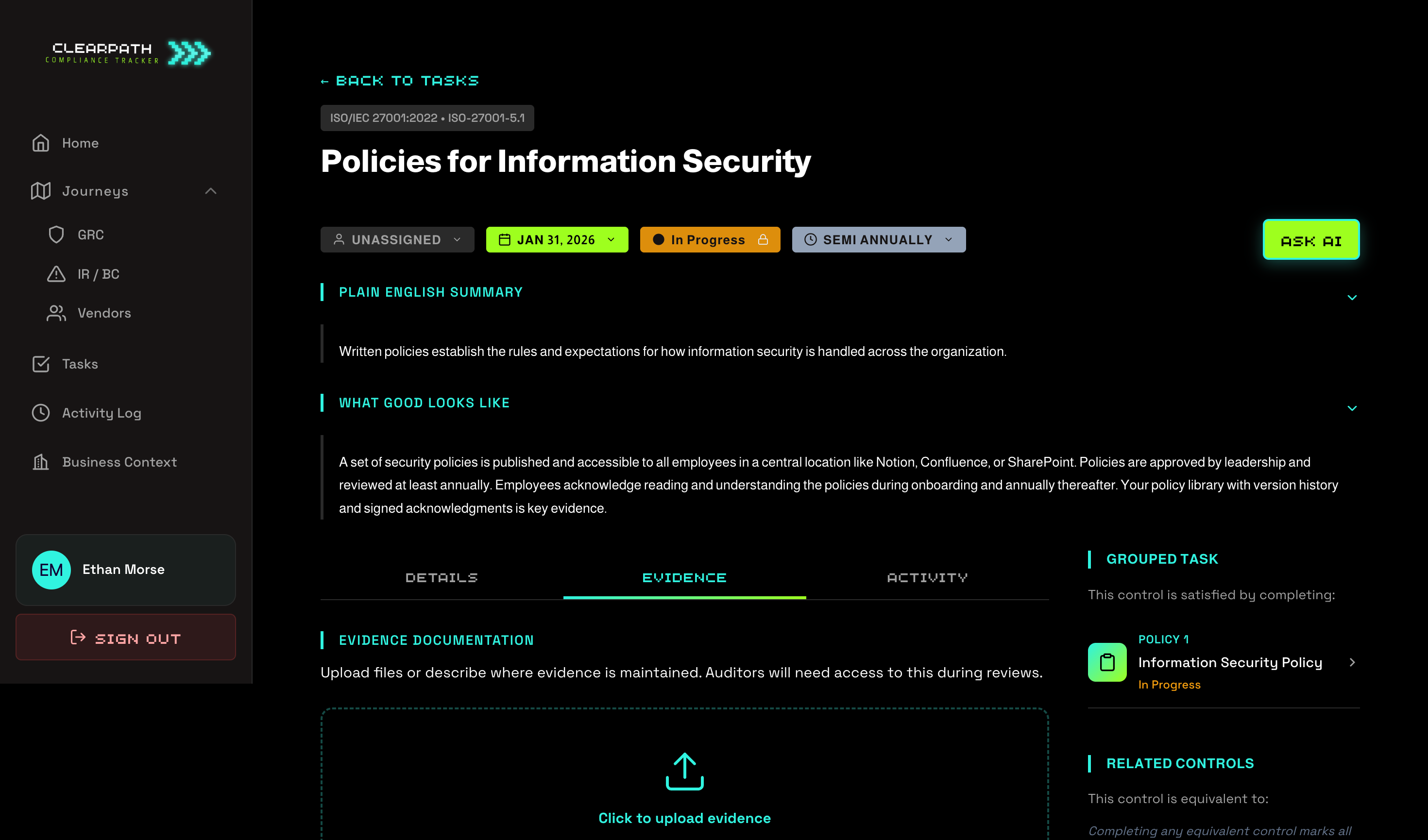This screenshot has height=840, width=1428.
Task: Open the Semi Annually frequency dropdown
Action: click(878, 239)
